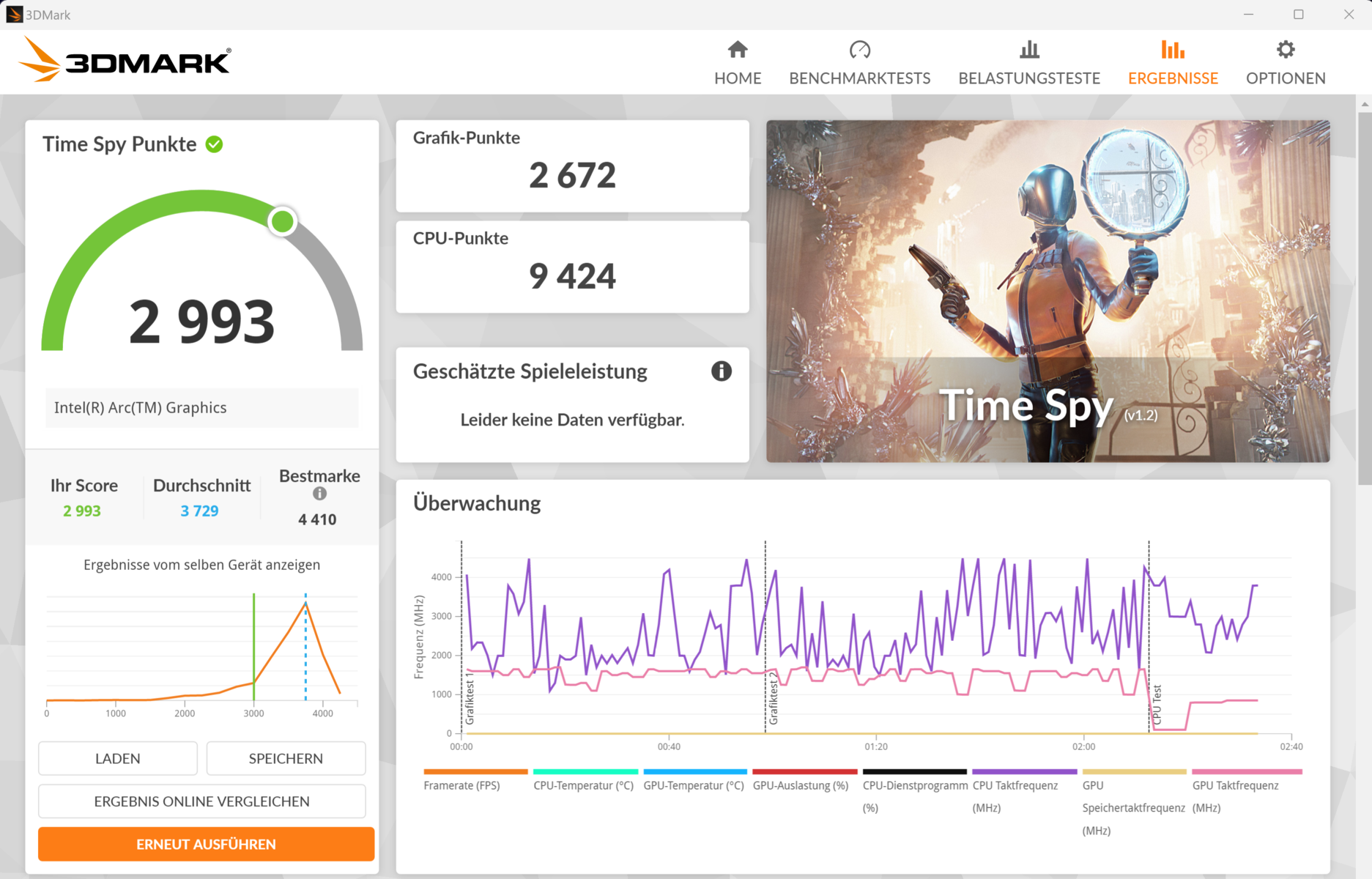This screenshot has height=879, width=1372.
Task: Toggle GPU Speichertaktfrequenz legend swatch
Action: tap(1135, 771)
